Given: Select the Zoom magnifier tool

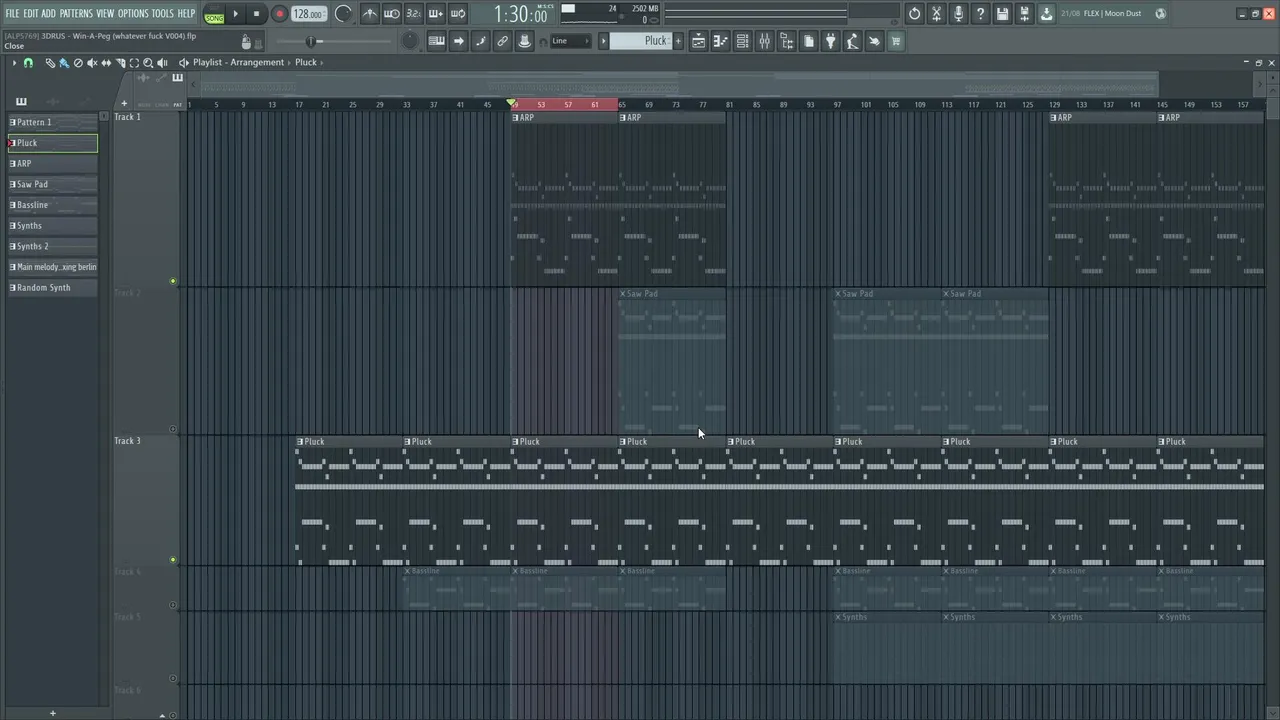Looking at the screenshot, I should [148, 63].
